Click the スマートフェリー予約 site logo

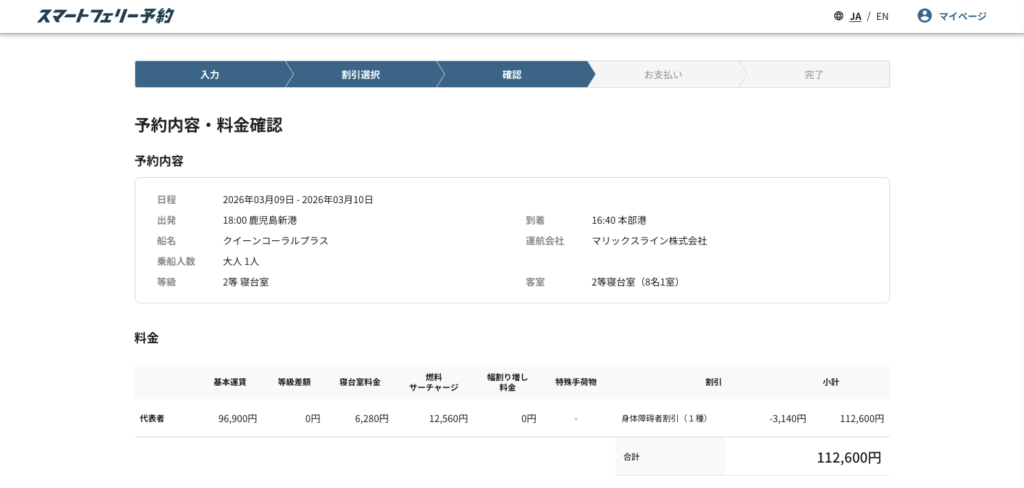pos(105,16)
